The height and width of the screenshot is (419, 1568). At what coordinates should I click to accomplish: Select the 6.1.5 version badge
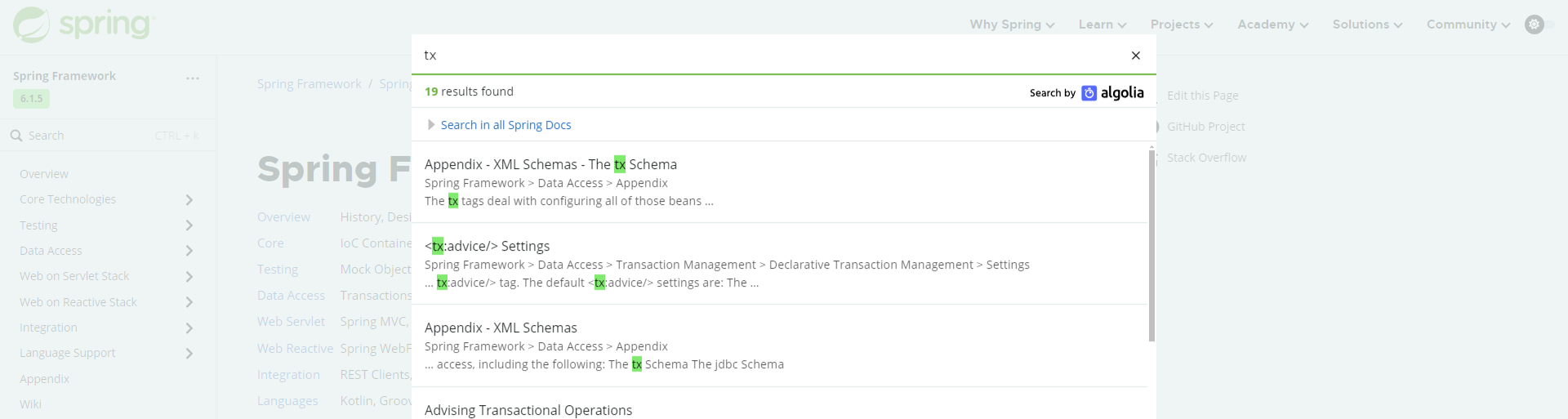pyautogui.click(x=31, y=99)
